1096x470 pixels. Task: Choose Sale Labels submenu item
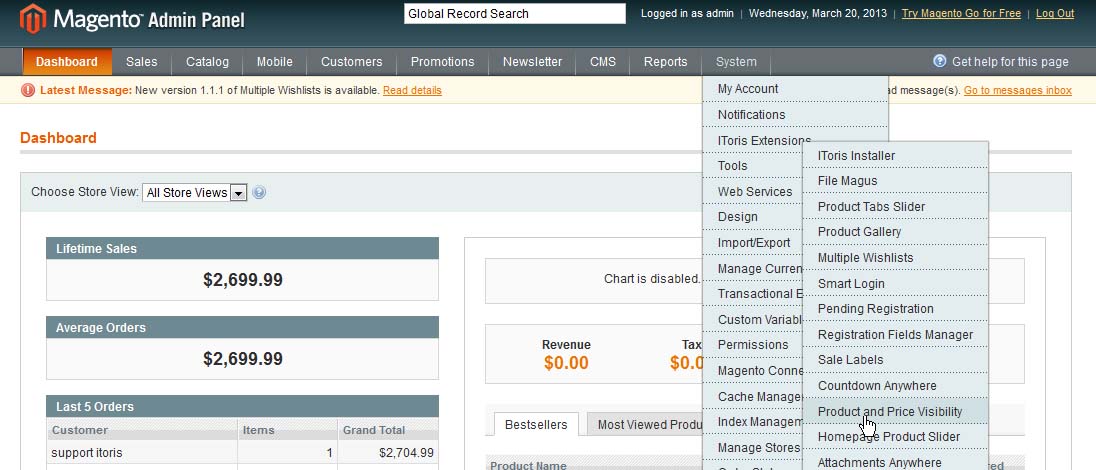[x=895, y=360]
